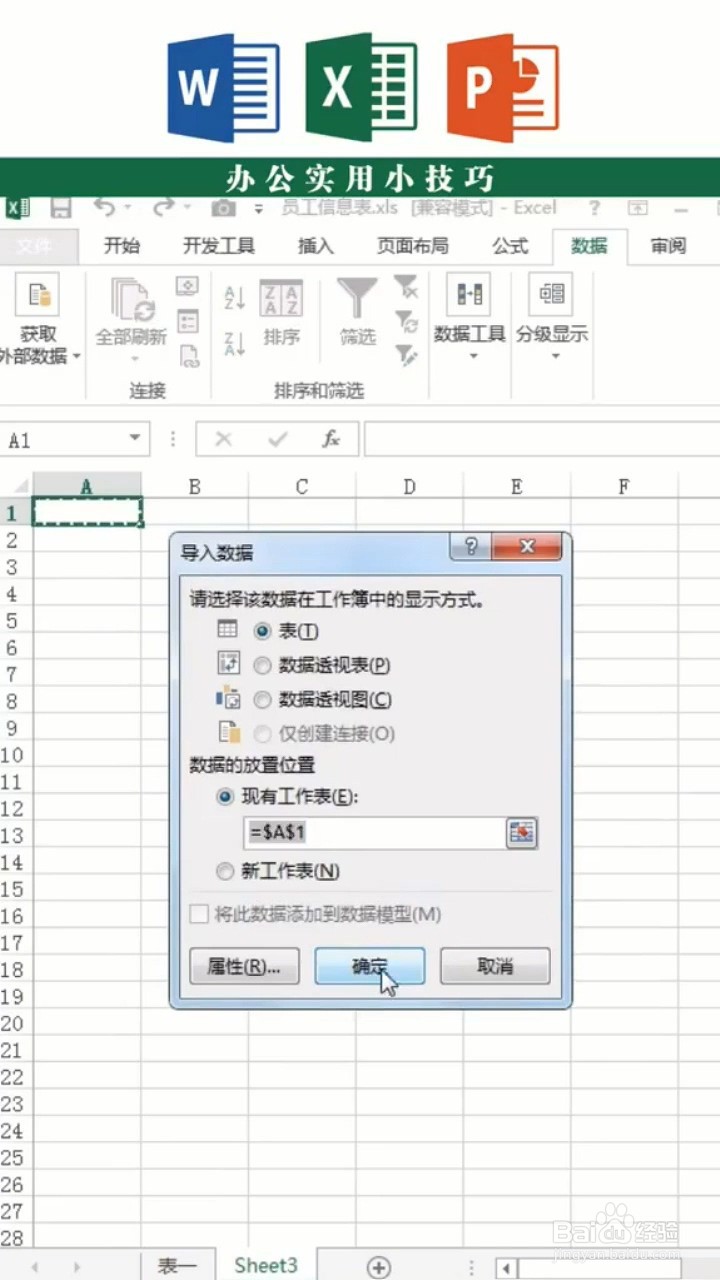The height and width of the screenshot is (1280, 720).
Task: Click the horizontal scrollbar left arrow
Action: pos(507,1267)
